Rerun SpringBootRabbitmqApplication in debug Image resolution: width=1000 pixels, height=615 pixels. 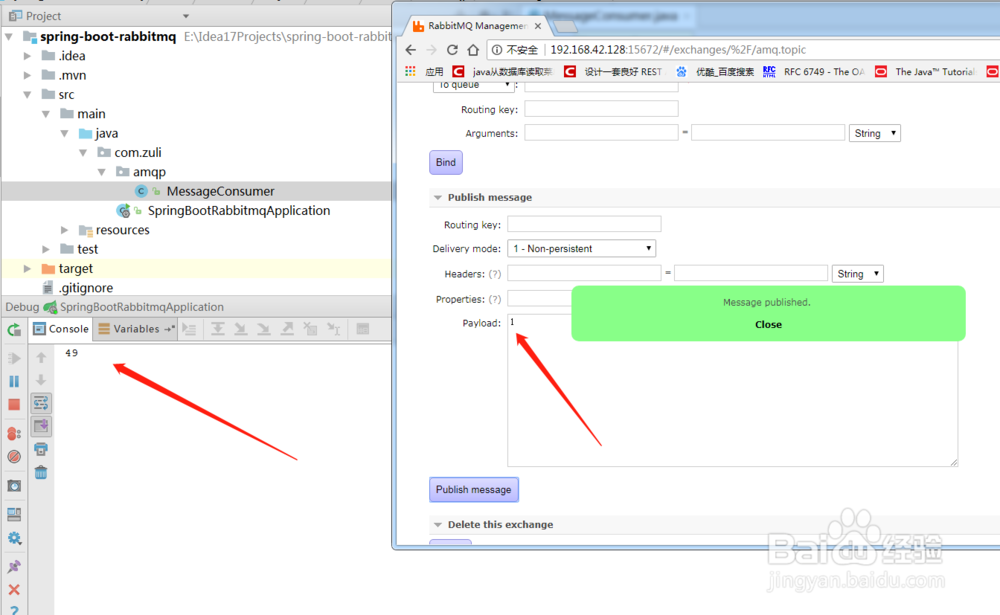14,329
